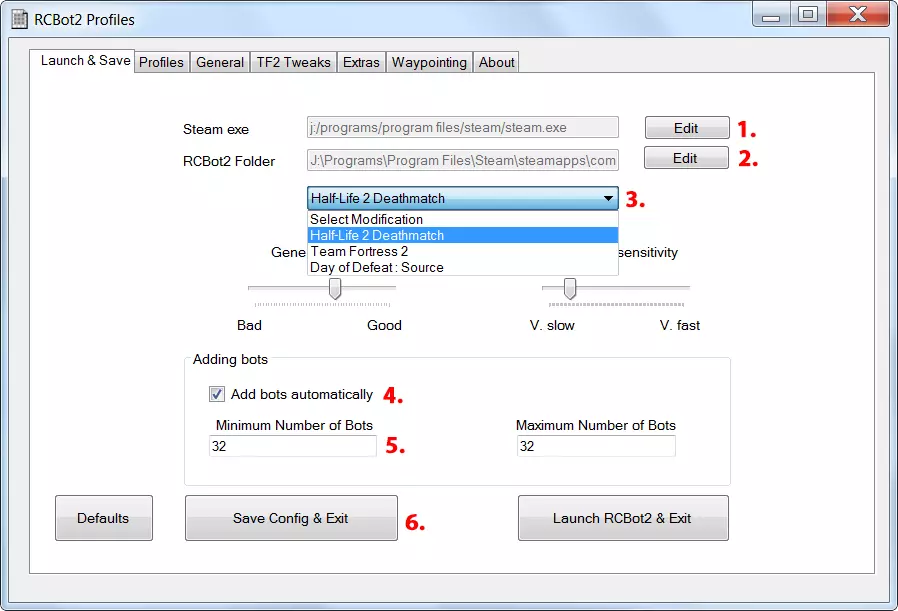Image resolution: width=898 pixels, height=611 pixels.
Task: Select Half-Life 2 Deathmatch from the list
Action: tap(463, 235)
